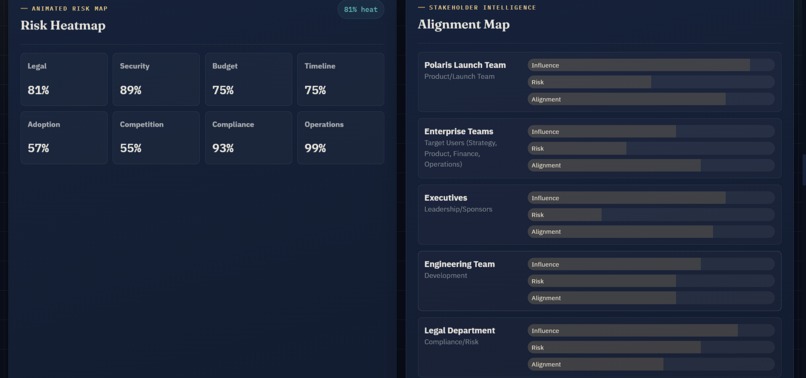The width and height of the screenshot is (806, 378).
Task: Click Executives Risk bar
Action: pos(651,215)
